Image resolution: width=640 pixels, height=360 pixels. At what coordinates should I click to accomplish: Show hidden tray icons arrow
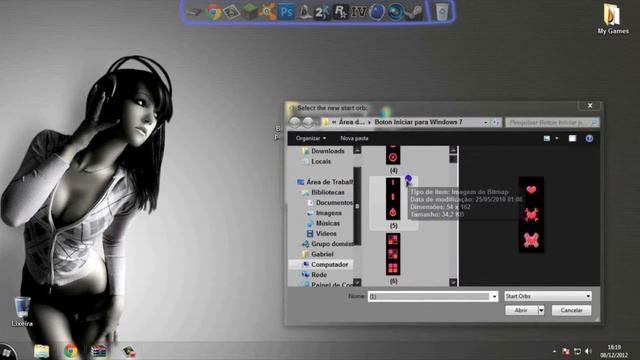coord(554,351)
